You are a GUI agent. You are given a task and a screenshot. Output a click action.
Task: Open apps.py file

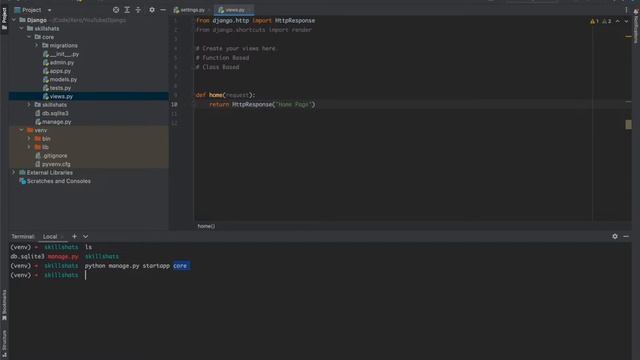[60, 71]
